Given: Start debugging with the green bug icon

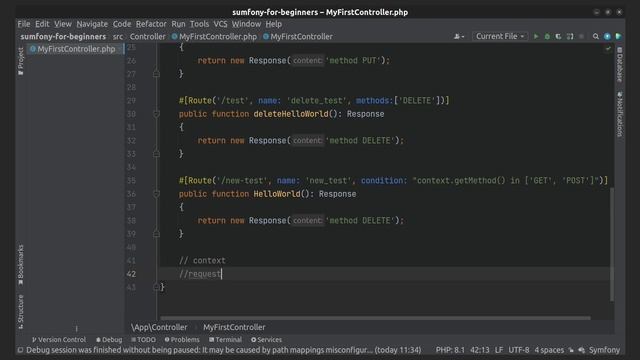Looking at the screenshot, I should tap(547, 36).
